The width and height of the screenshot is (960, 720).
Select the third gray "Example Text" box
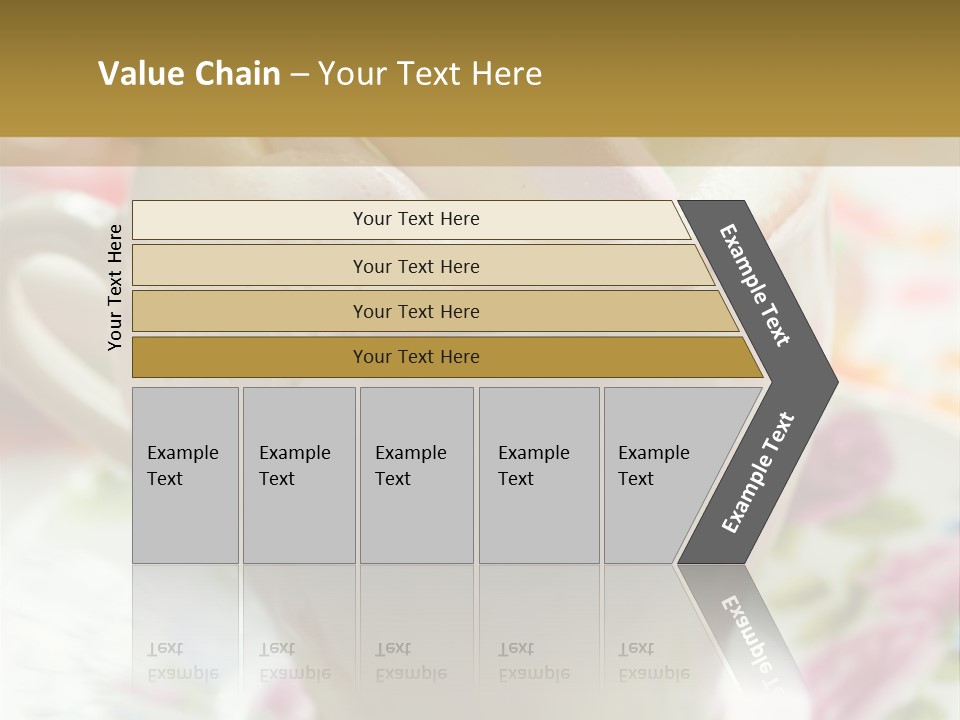[x=415, y=475]
